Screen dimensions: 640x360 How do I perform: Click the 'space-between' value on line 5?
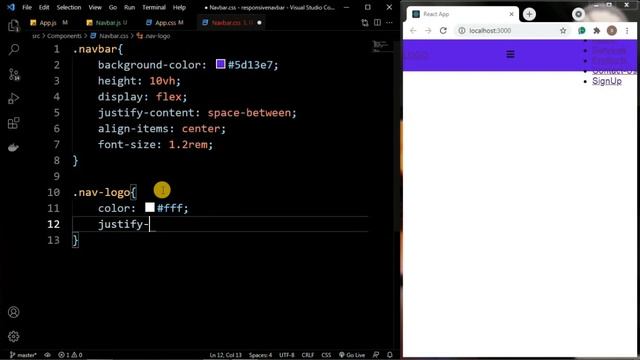click(249, 113)
